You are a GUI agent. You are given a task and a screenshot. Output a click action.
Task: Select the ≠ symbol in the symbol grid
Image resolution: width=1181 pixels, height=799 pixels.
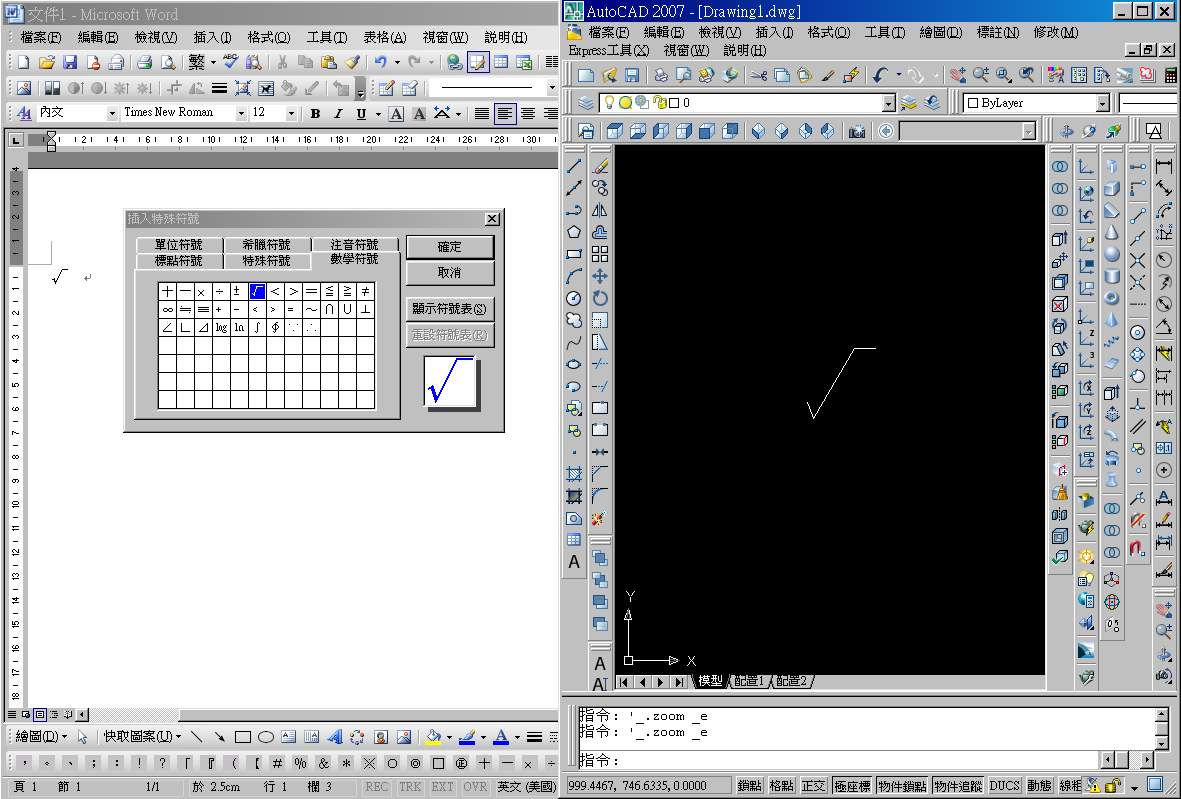(x=365, y=291)
